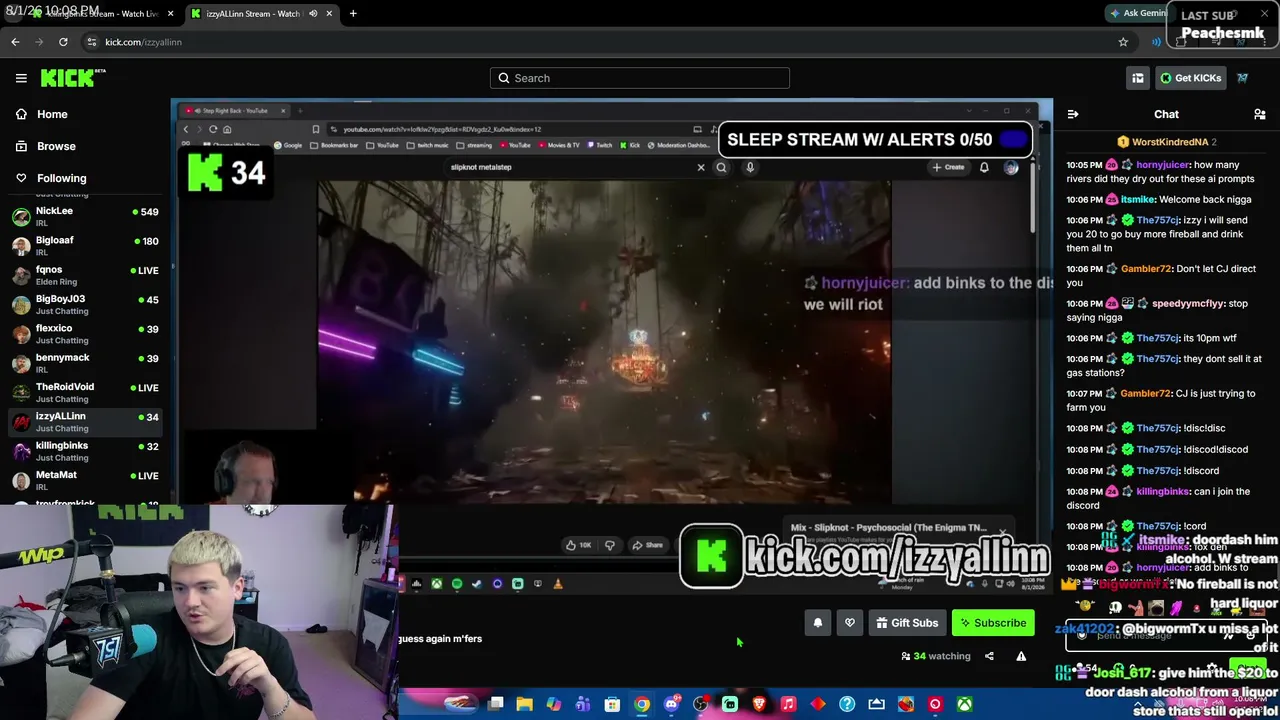Open TheRoidVoid's channel in the sidebar
The width and height of the screenshot is (1280, 720).
point(85,392)
